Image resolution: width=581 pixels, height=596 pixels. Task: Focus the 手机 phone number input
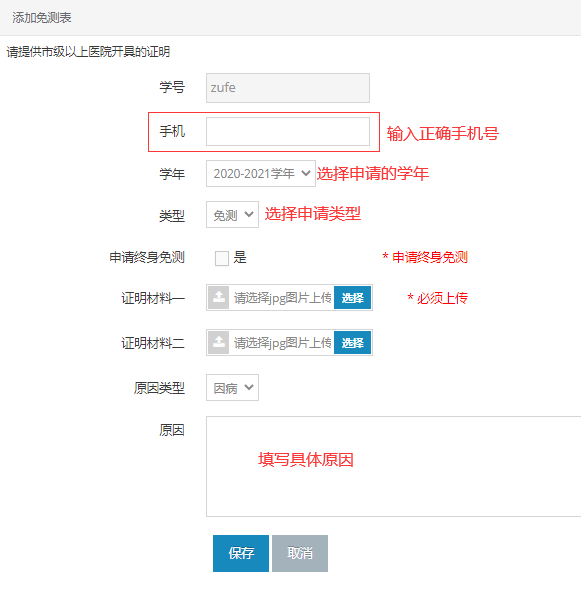[x=288, y=132]
